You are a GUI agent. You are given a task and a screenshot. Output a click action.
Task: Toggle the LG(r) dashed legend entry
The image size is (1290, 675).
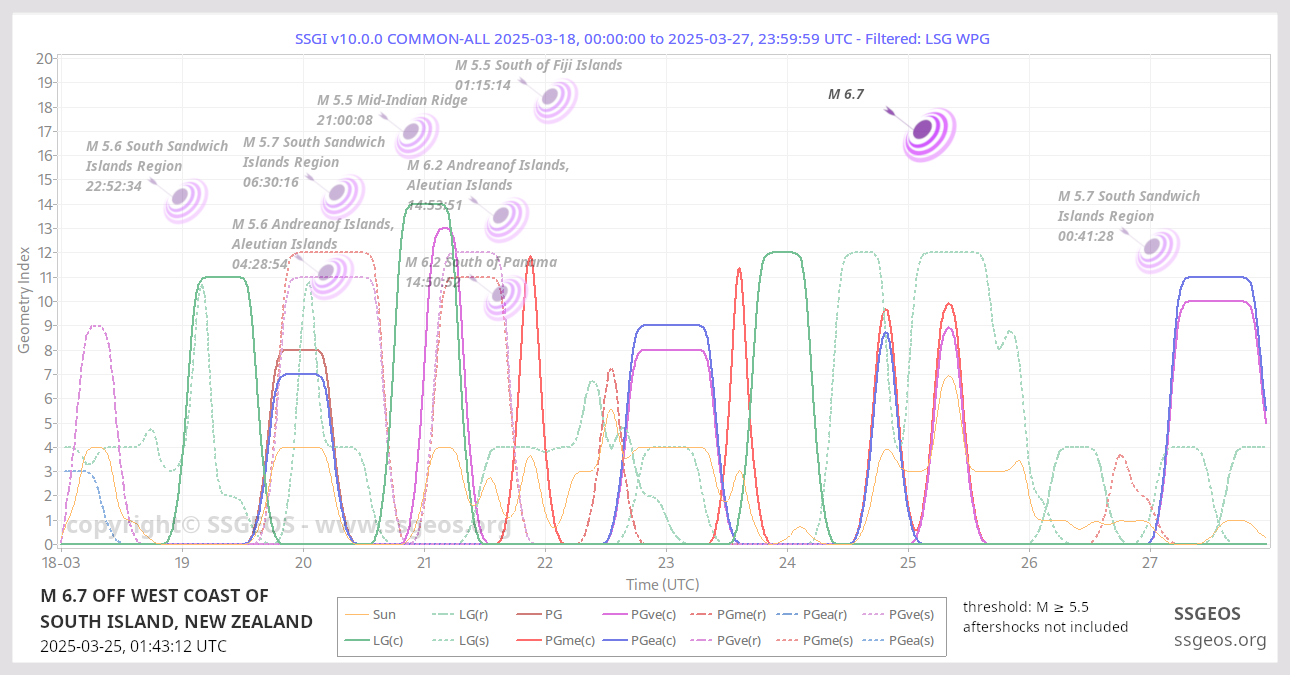474,615
